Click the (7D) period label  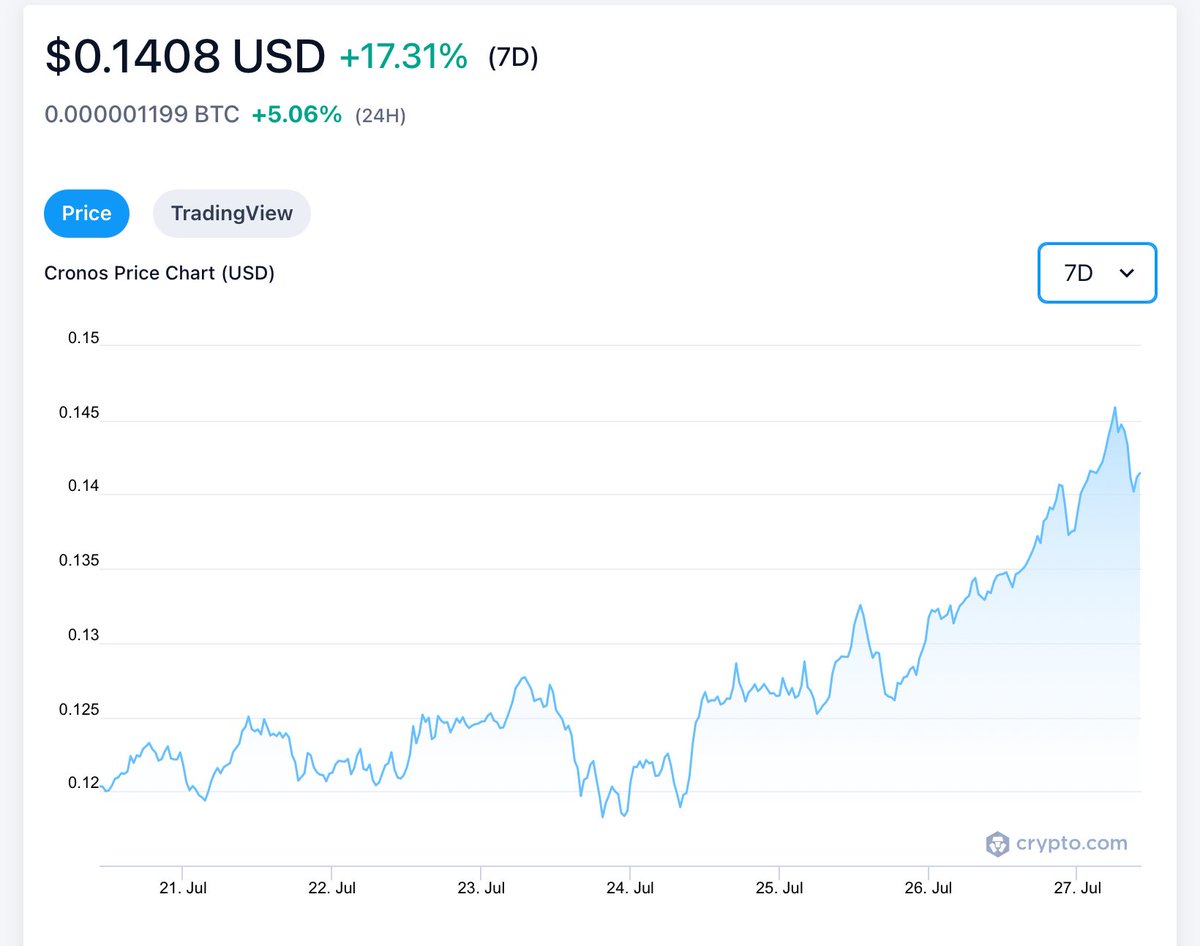click(513, 58)
